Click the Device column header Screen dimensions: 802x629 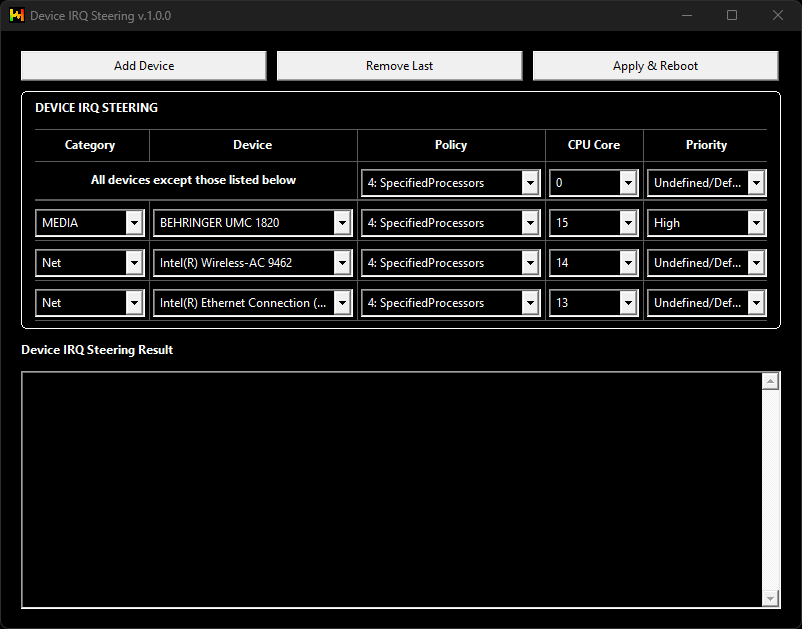[253, 145]
